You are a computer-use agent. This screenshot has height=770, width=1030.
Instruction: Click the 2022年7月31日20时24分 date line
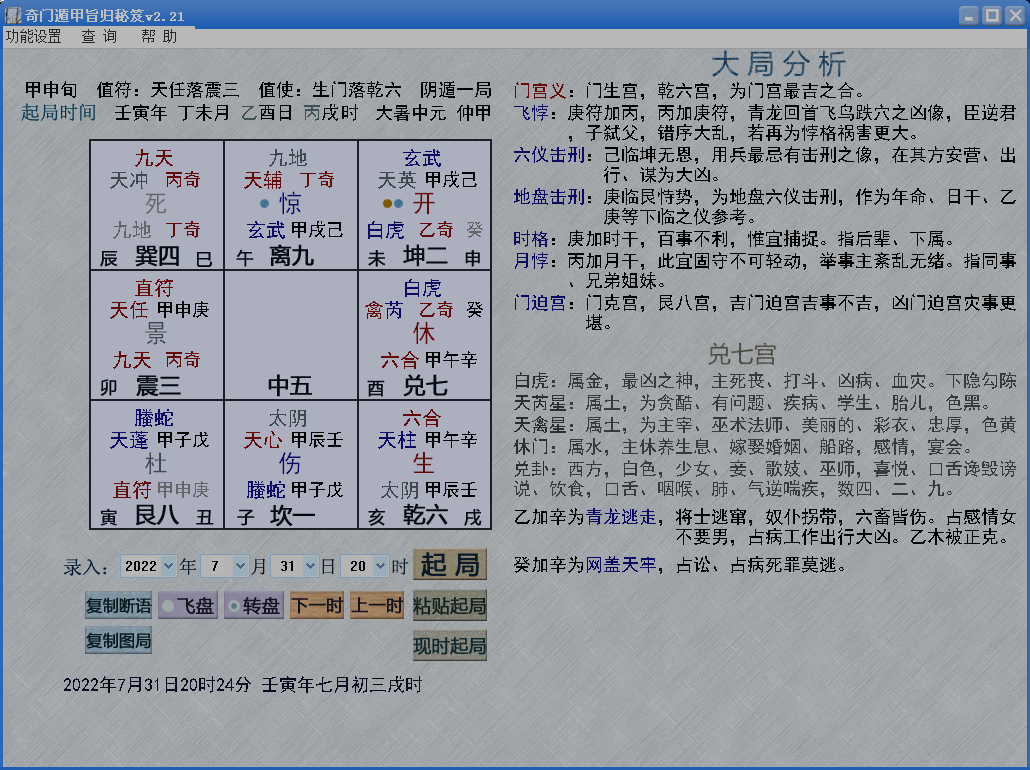[157, 685]
